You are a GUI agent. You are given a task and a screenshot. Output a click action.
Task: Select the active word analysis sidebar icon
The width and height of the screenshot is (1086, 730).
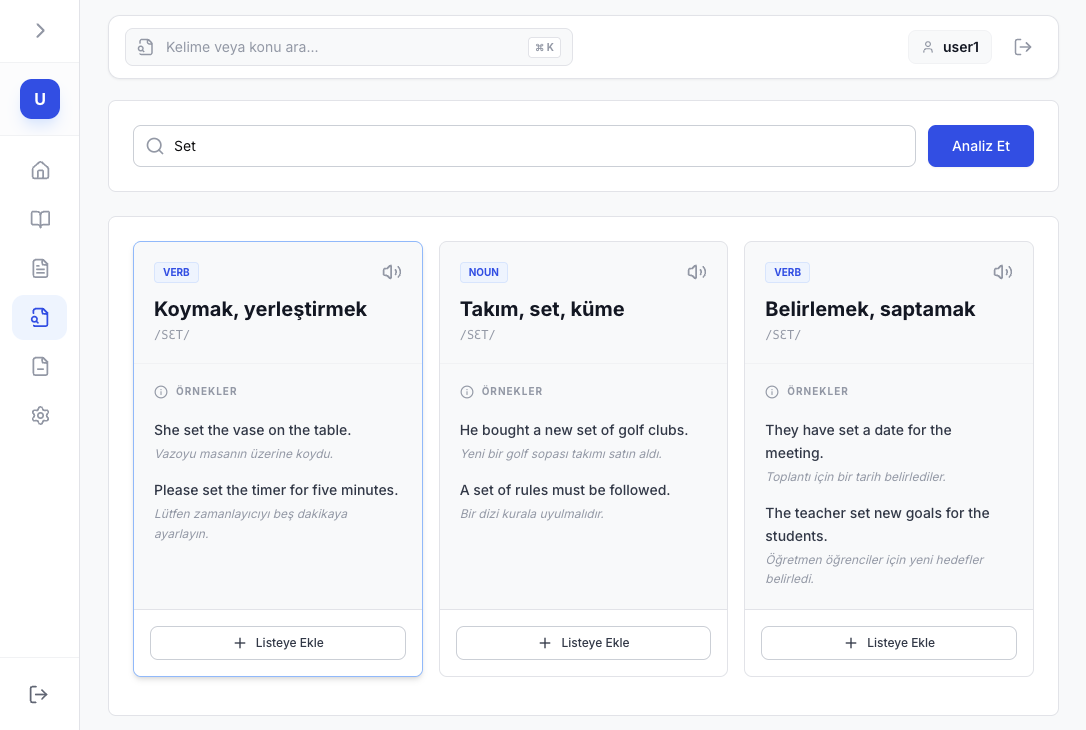[40, 318]
